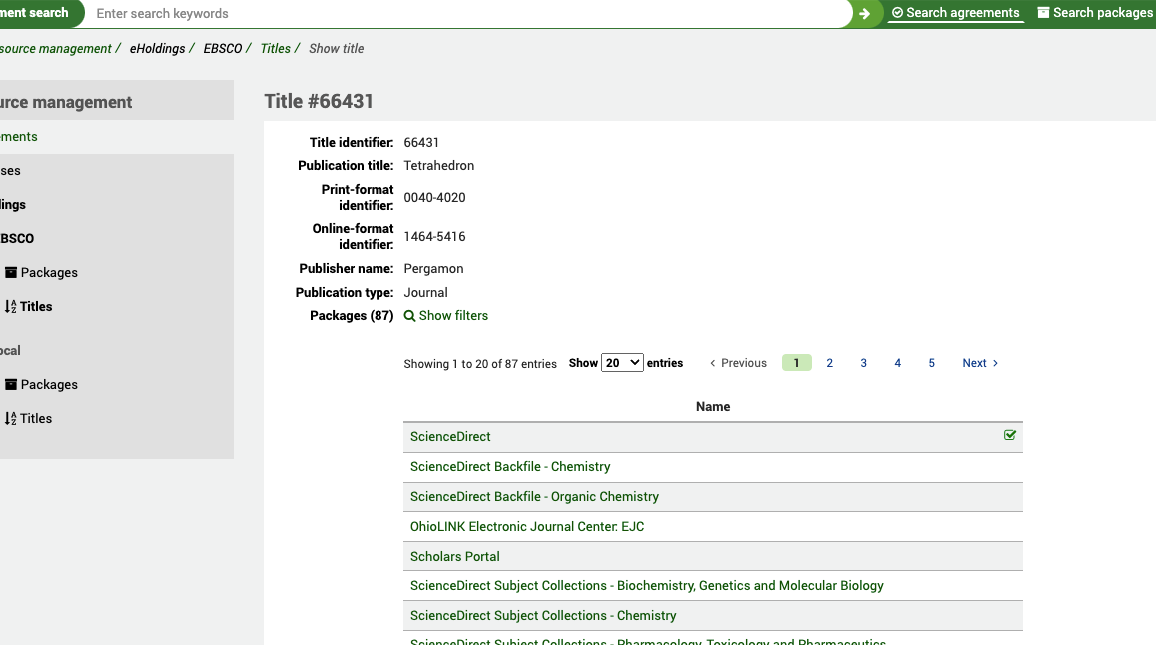Image resolution: width=1156 pixels, height=645 pixels.
Task: Open the Show entries dropdown
Action: click(622, 362)
